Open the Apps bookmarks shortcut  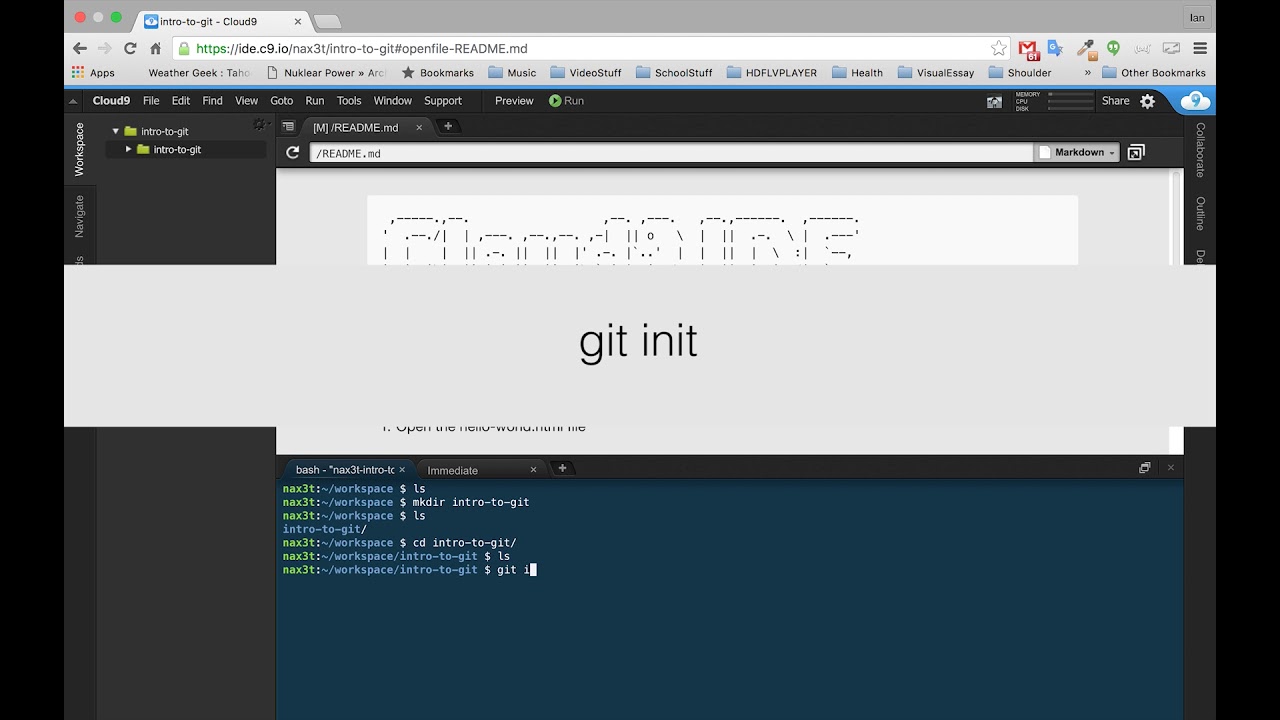(x=93, y=73)
